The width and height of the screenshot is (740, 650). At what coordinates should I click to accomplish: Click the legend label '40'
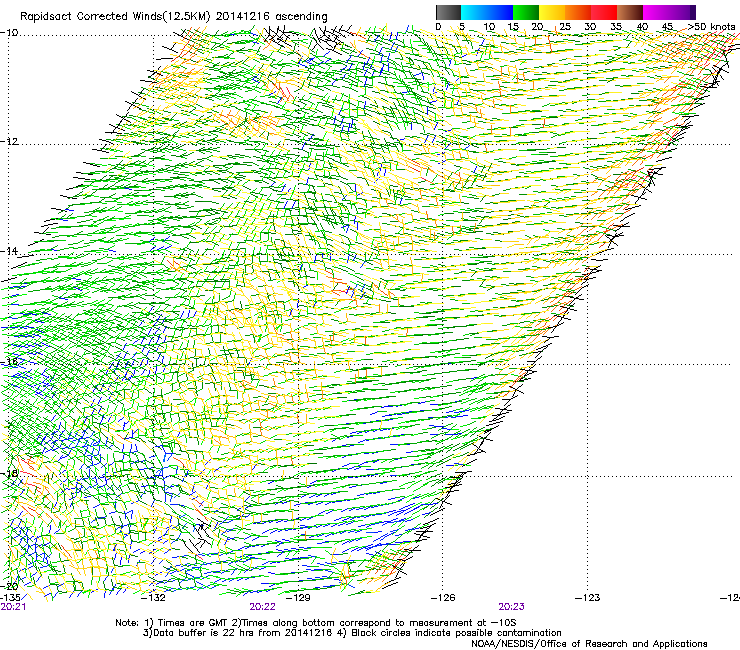tap(642, 27)
